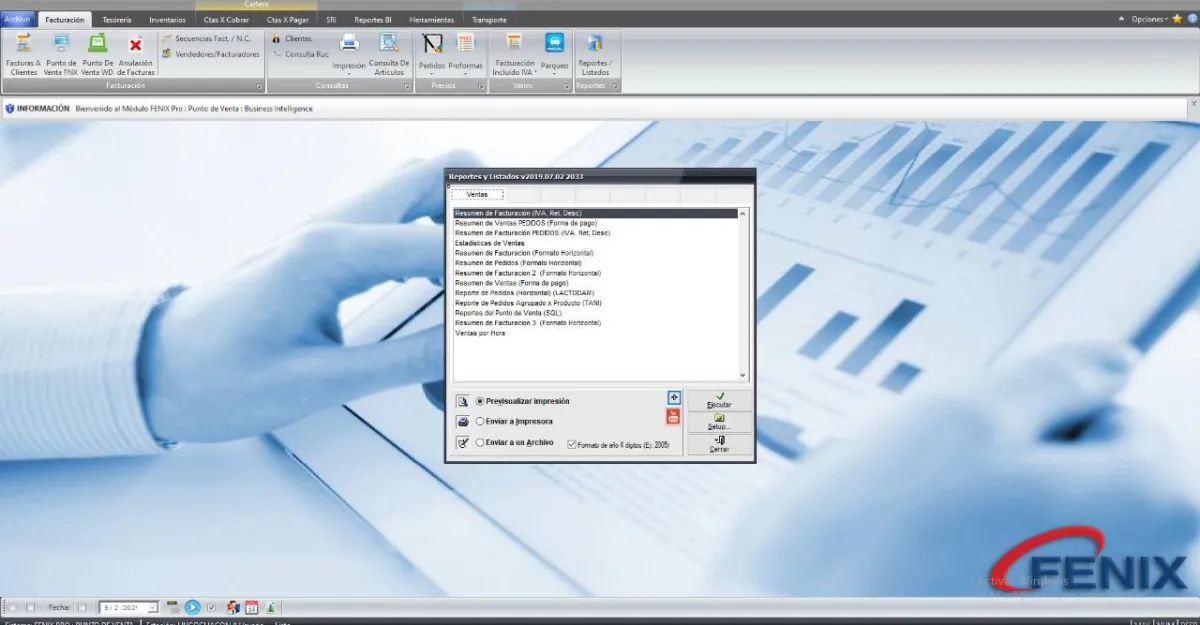1200x625 pixels.
Task: Click report list scrollbar up arrow
Action: click(x=743, y=213)
